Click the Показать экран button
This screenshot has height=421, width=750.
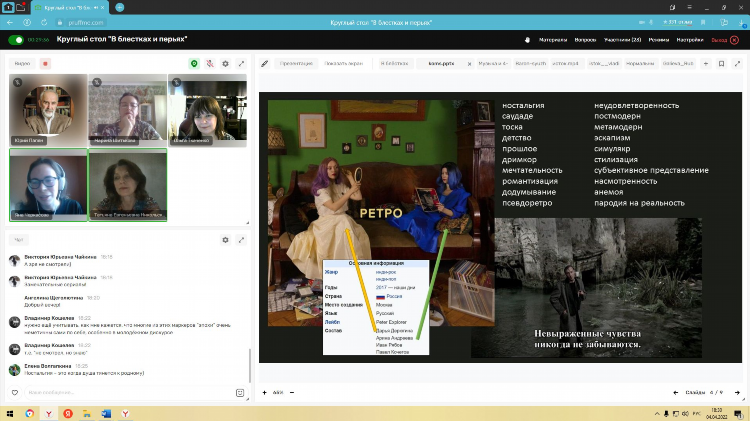tap(343, 63)
